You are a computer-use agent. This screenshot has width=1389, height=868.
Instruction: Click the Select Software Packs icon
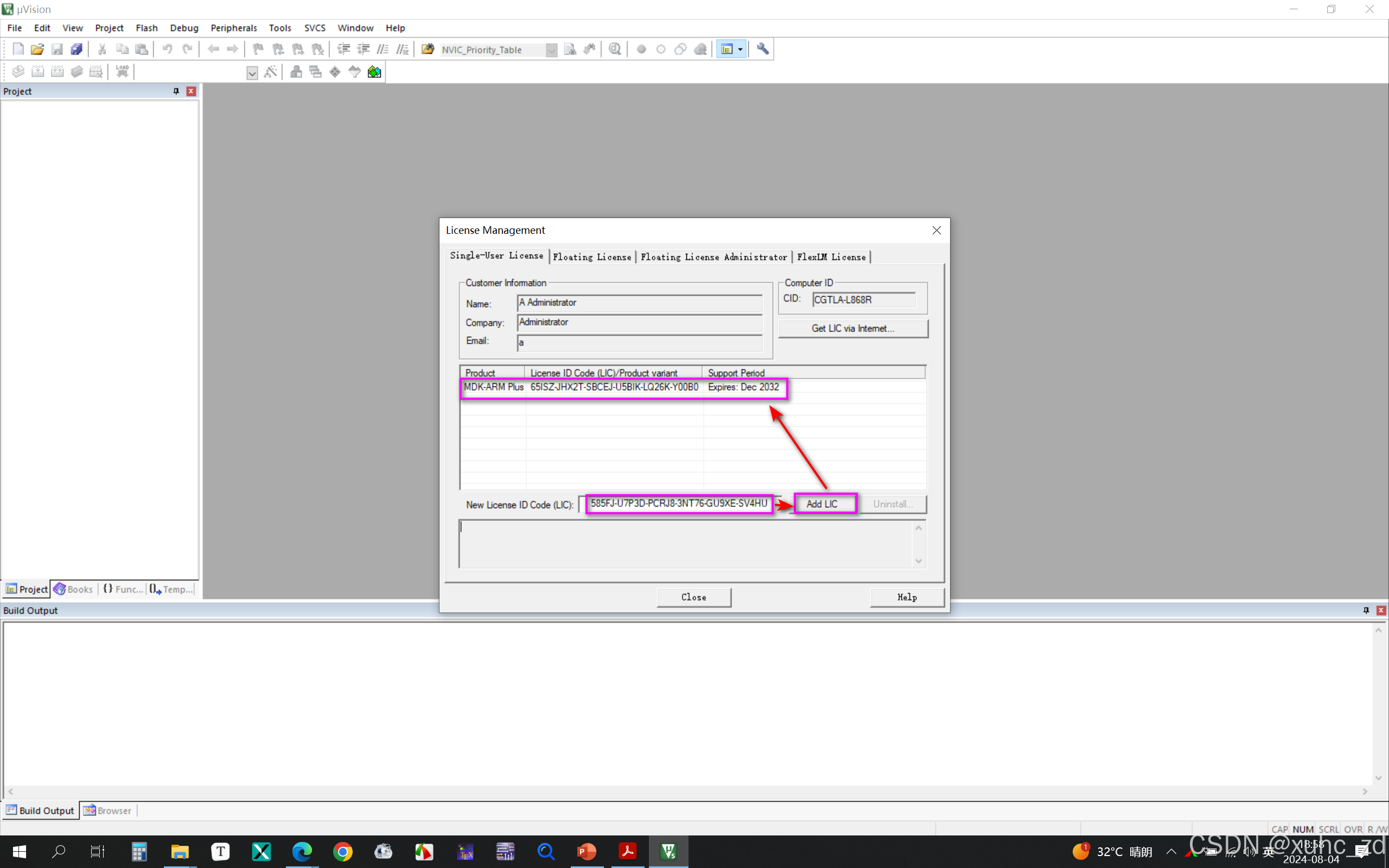[x=355, y=72]
